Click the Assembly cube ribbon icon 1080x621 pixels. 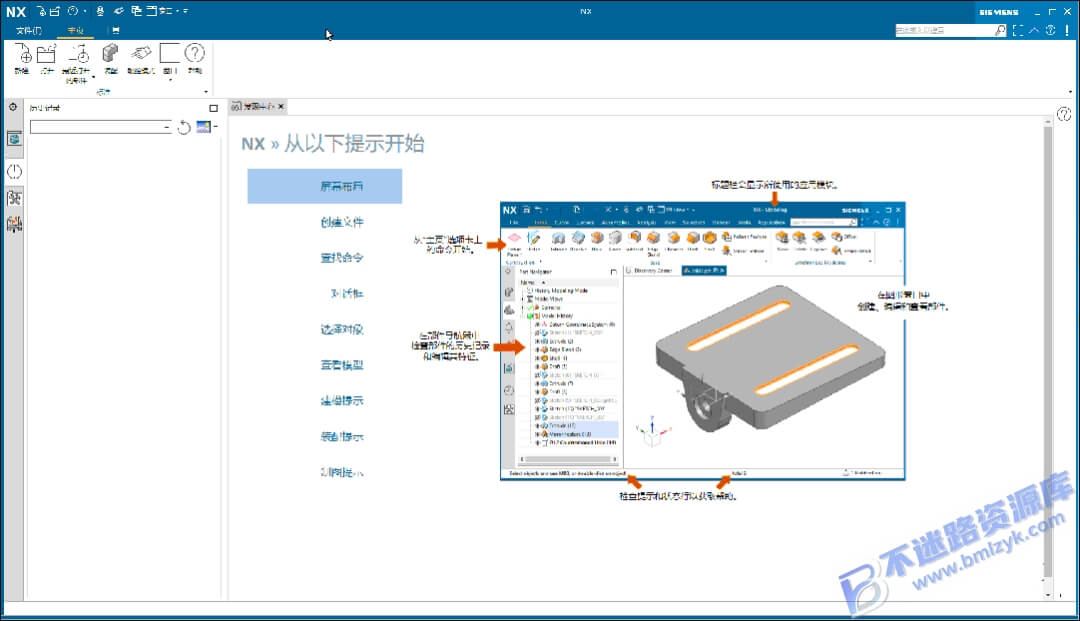click(110, 53)
